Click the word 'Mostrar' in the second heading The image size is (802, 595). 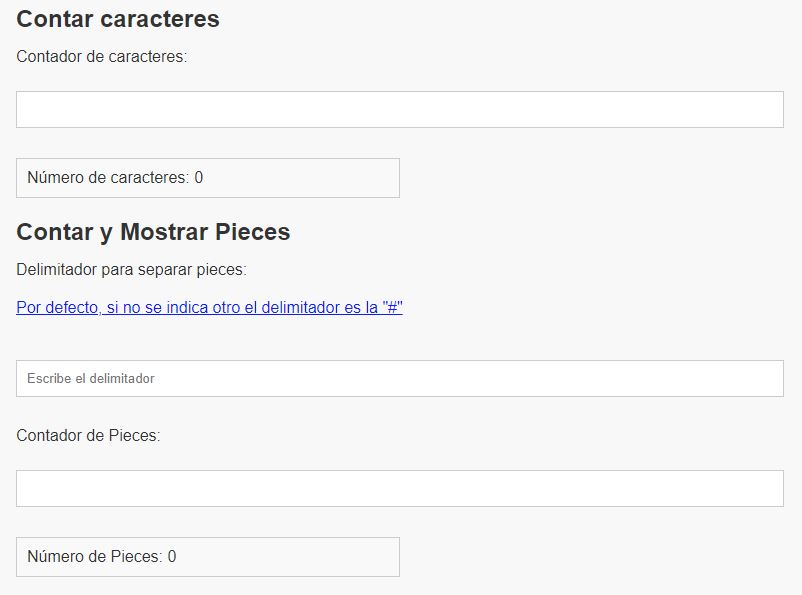pos(164,232)
